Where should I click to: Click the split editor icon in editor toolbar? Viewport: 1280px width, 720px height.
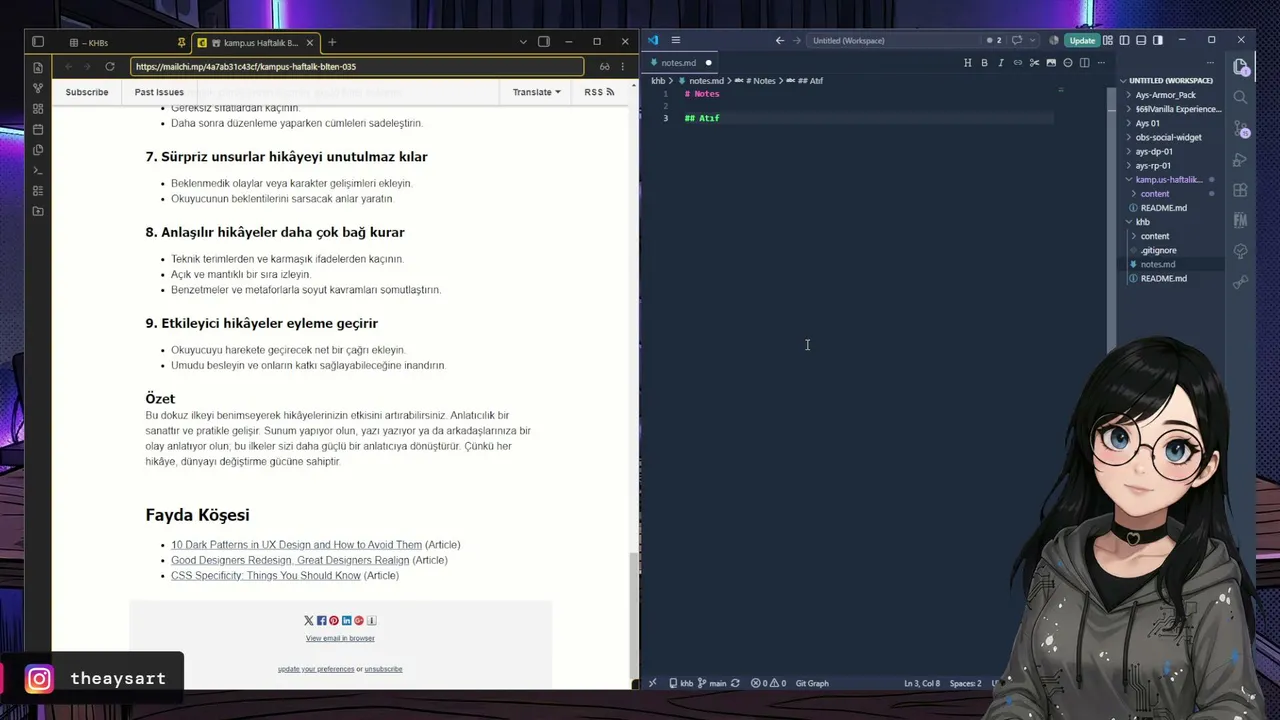pos(1085,63)
